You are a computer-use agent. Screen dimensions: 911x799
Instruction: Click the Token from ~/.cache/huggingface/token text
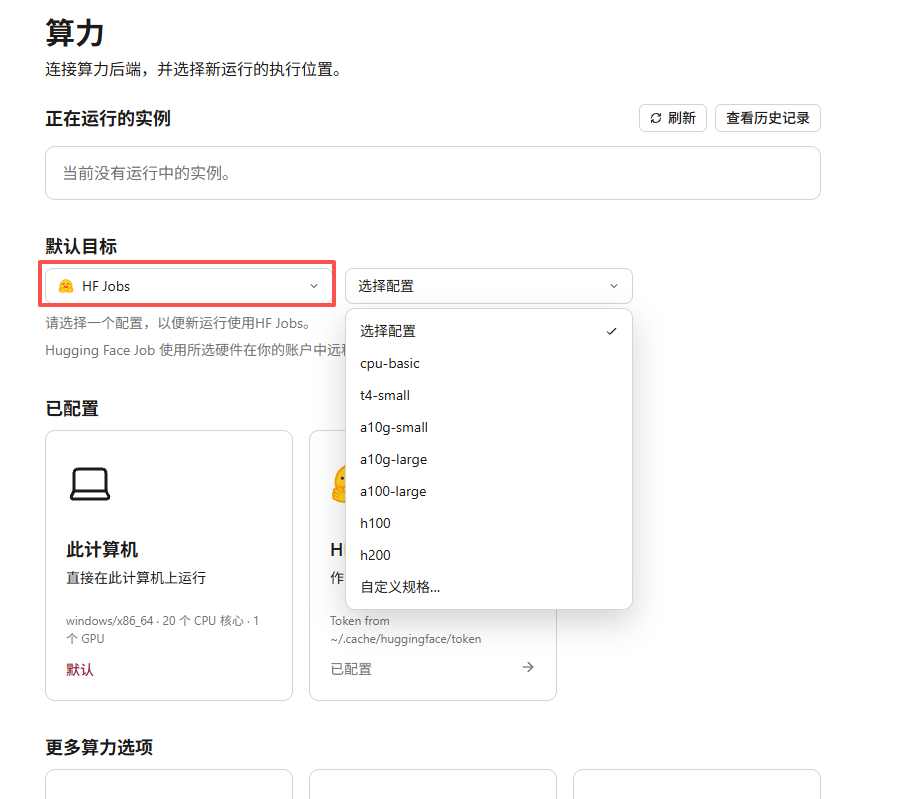click(x=406, y=630)
